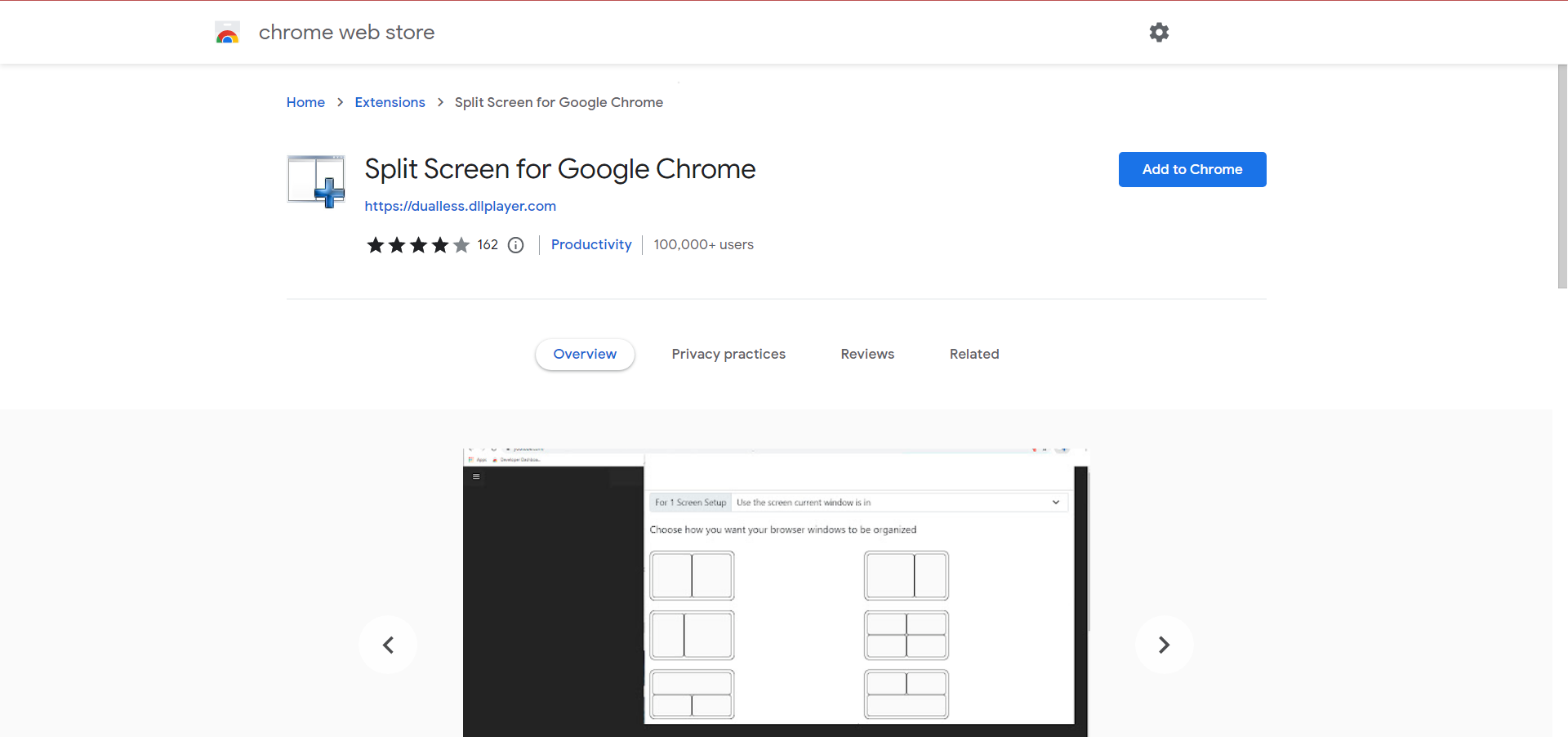Click the 162 ratings count
1568x737 pixels.
pos(488,244)
